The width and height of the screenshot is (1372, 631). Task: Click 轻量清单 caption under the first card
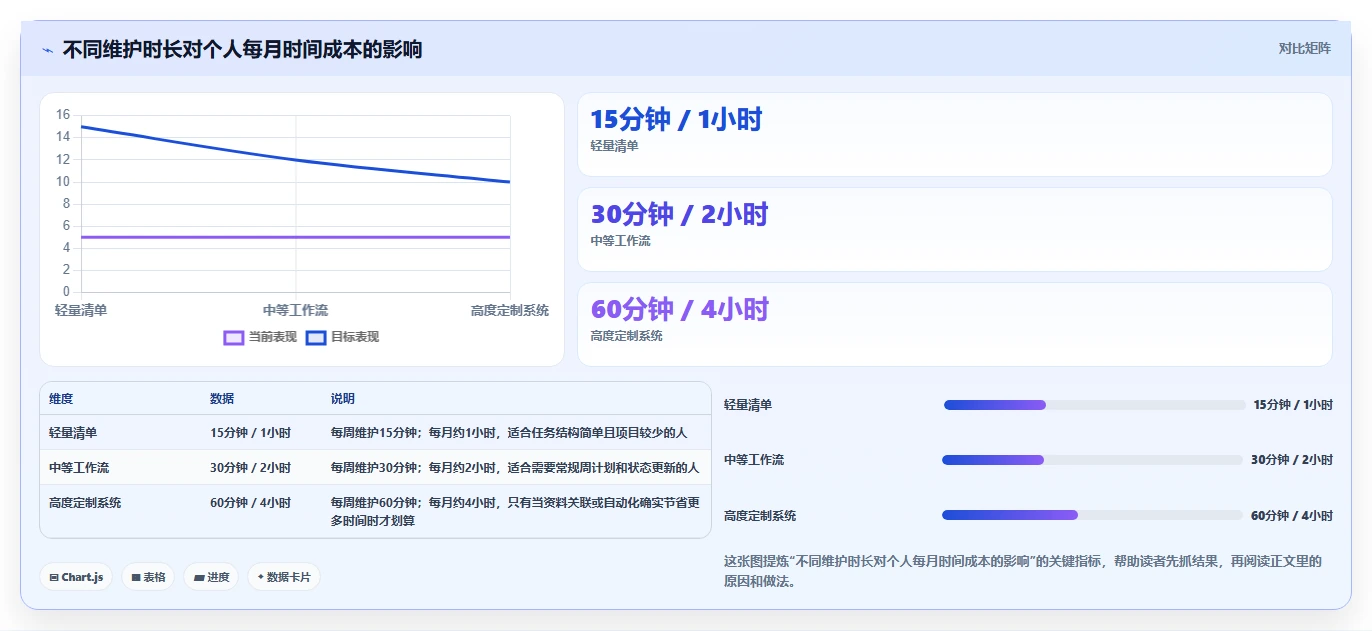614,146
